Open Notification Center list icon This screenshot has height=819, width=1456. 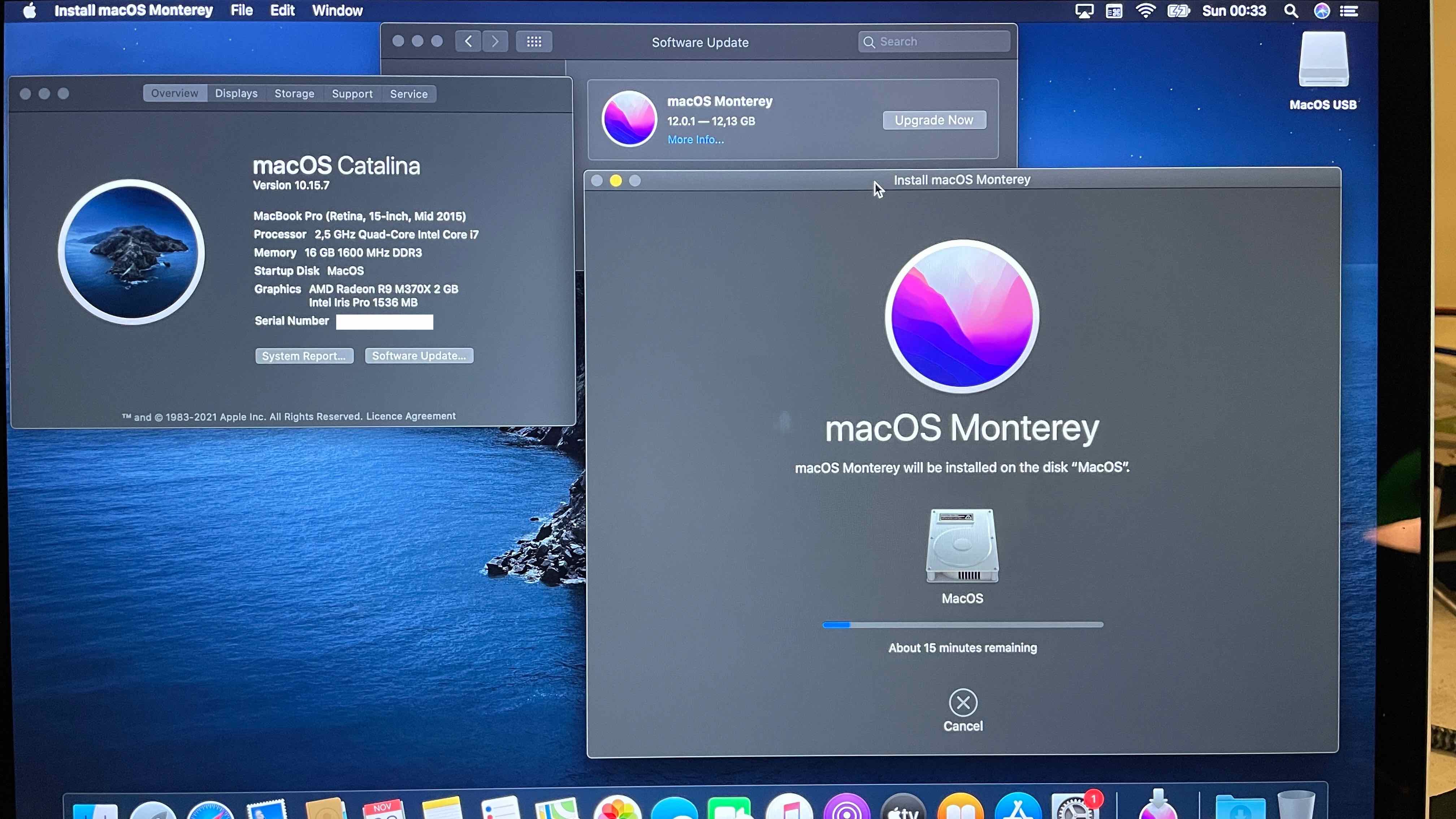[x=1350, y=11]
